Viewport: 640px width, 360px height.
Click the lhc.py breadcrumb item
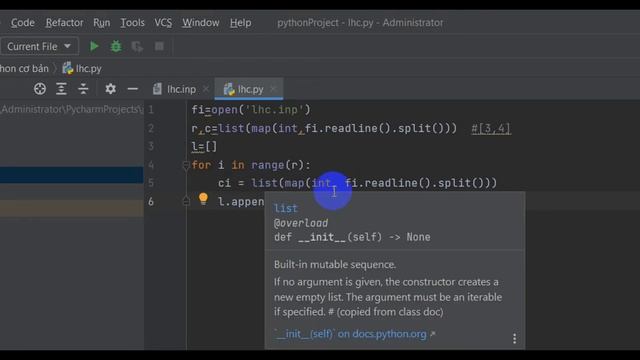coord(82,68)
